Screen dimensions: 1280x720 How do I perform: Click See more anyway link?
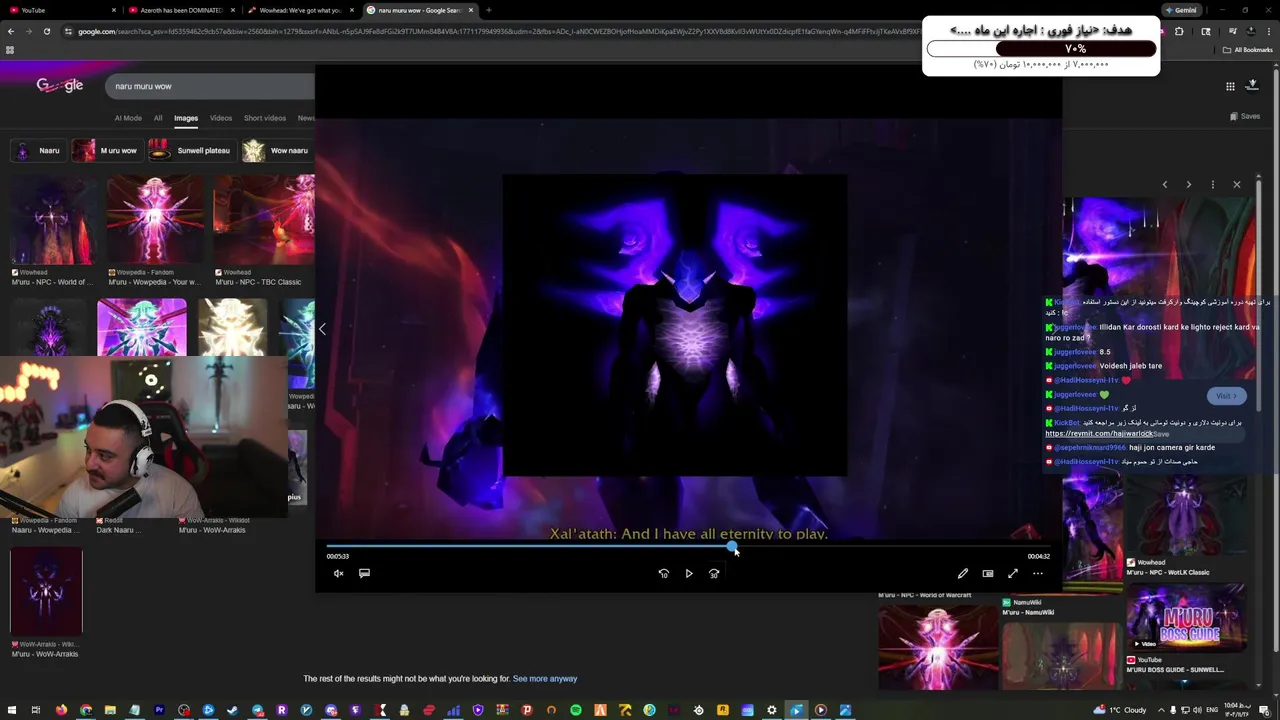tap(545, 679)
